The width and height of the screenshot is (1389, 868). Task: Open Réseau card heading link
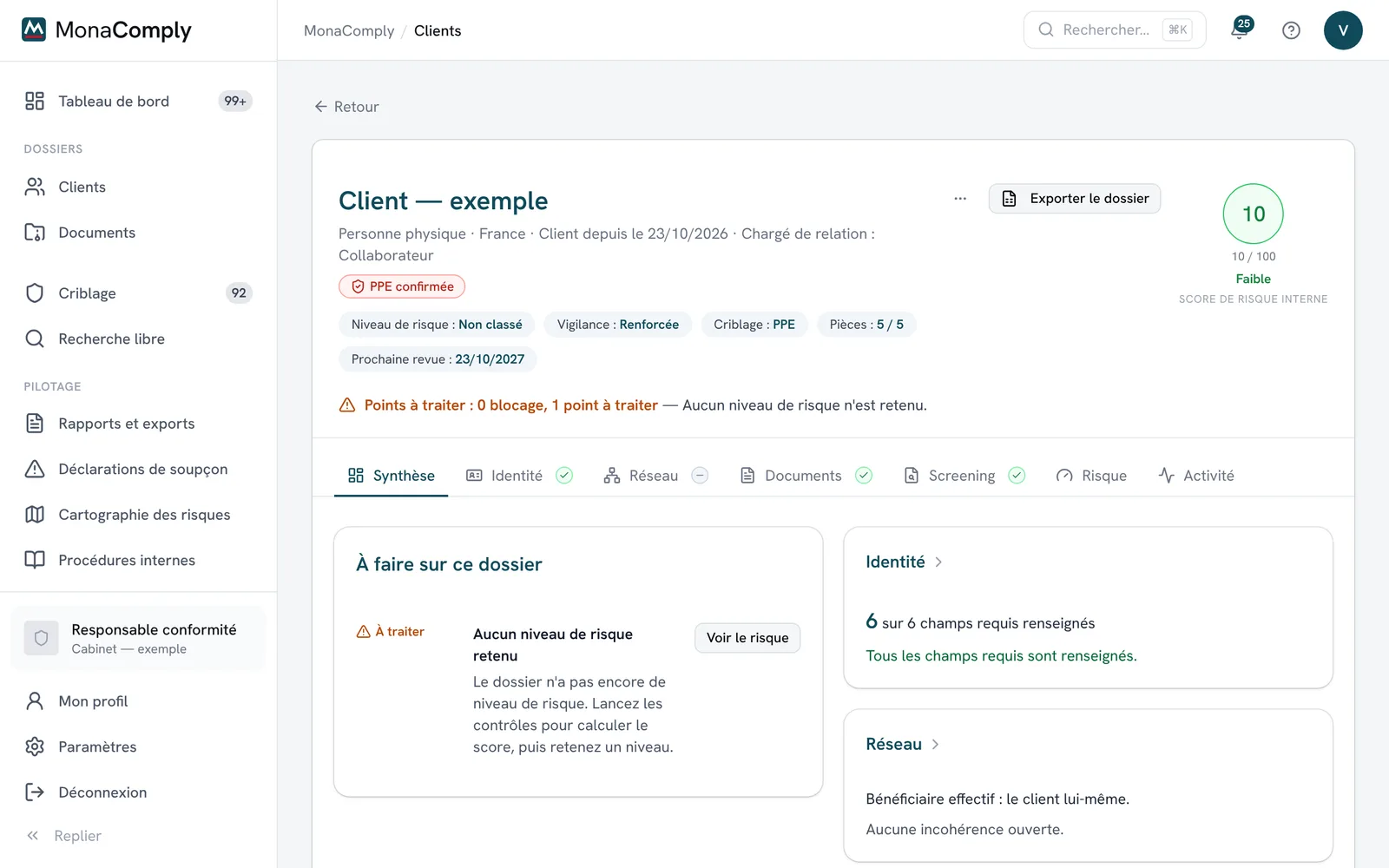coord(893,745)
